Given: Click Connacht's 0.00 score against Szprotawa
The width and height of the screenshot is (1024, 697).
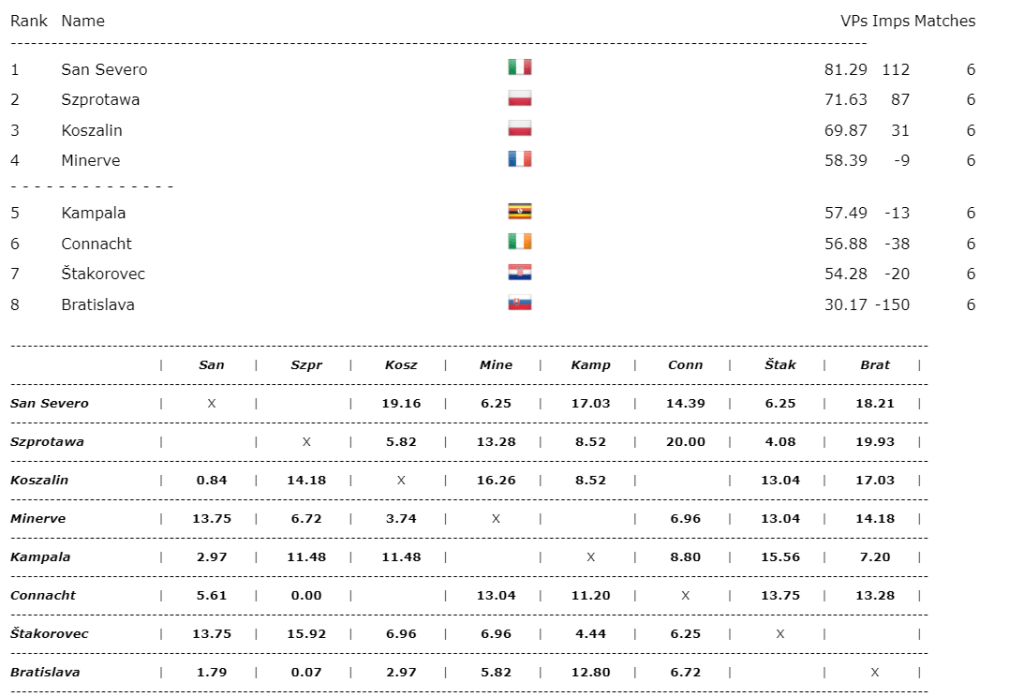Looking at the screenshot, I should coord(306,595).
